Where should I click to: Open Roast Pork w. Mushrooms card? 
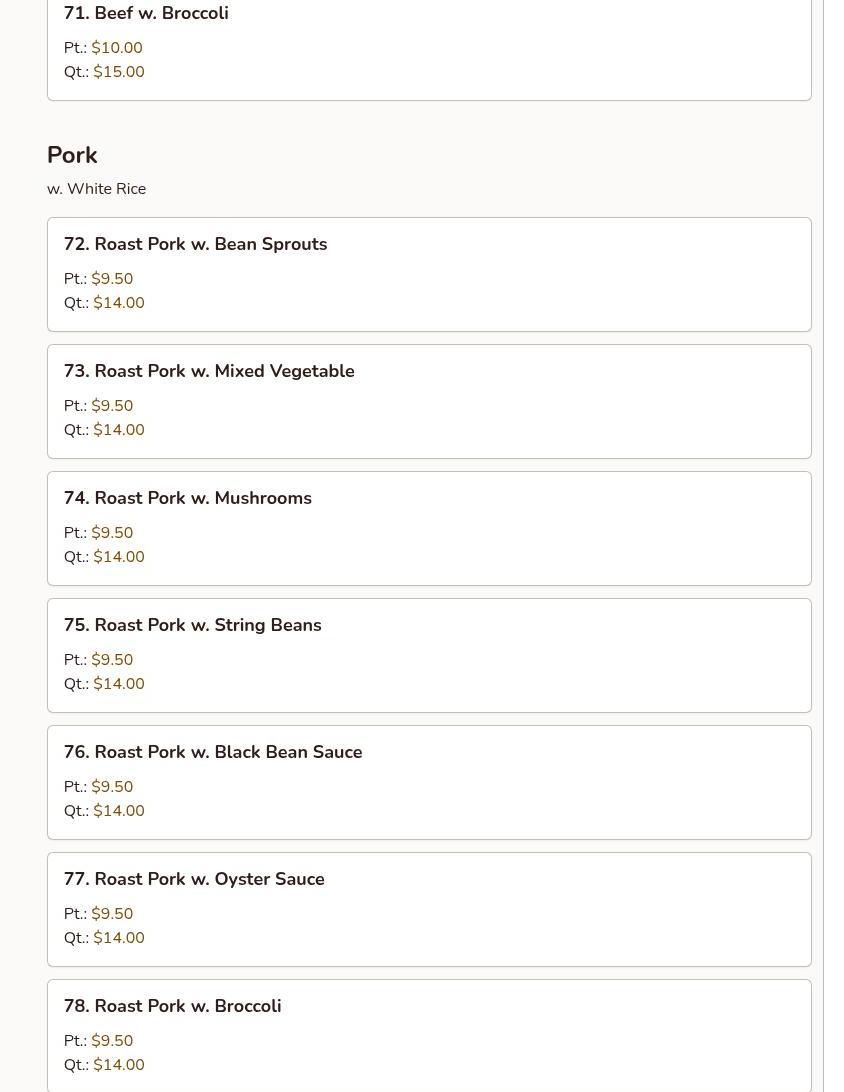click(x=188, y=498)
